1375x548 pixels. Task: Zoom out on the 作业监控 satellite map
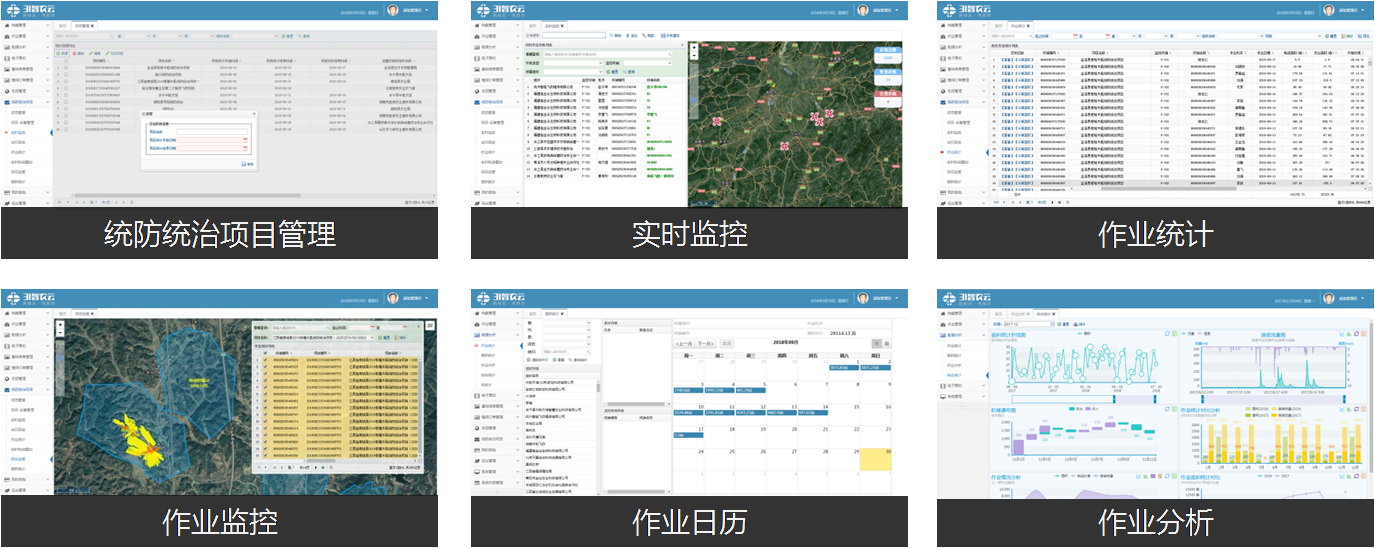click(x=61, y=331)
